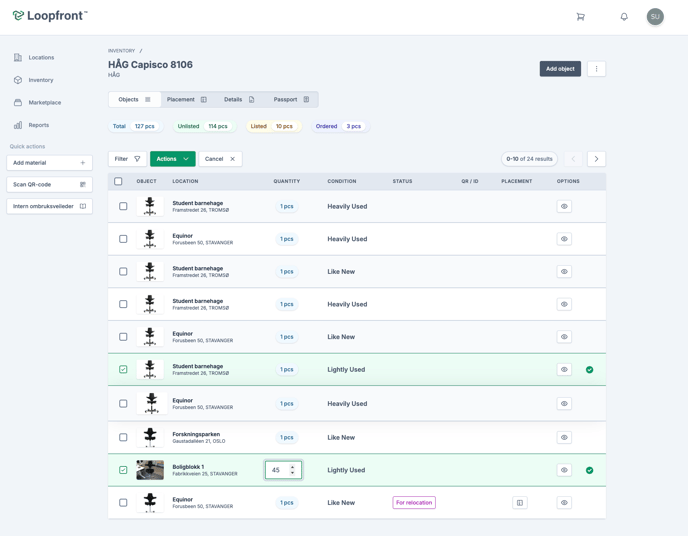Check Forskningsparken row checkbox
688x536 pixels.
(123, 437)
